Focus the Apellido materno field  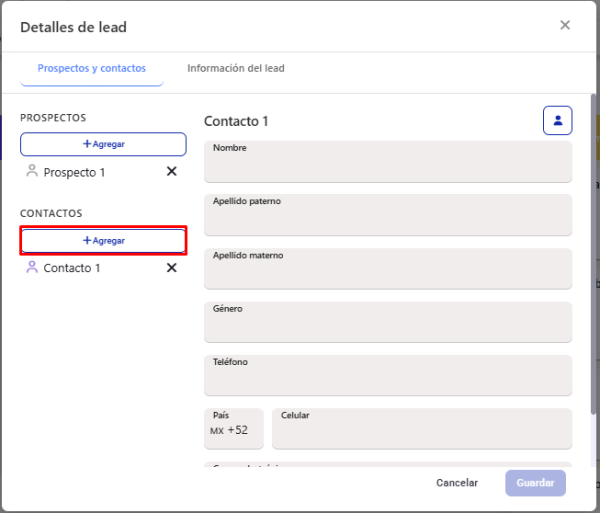click(388, 269)
